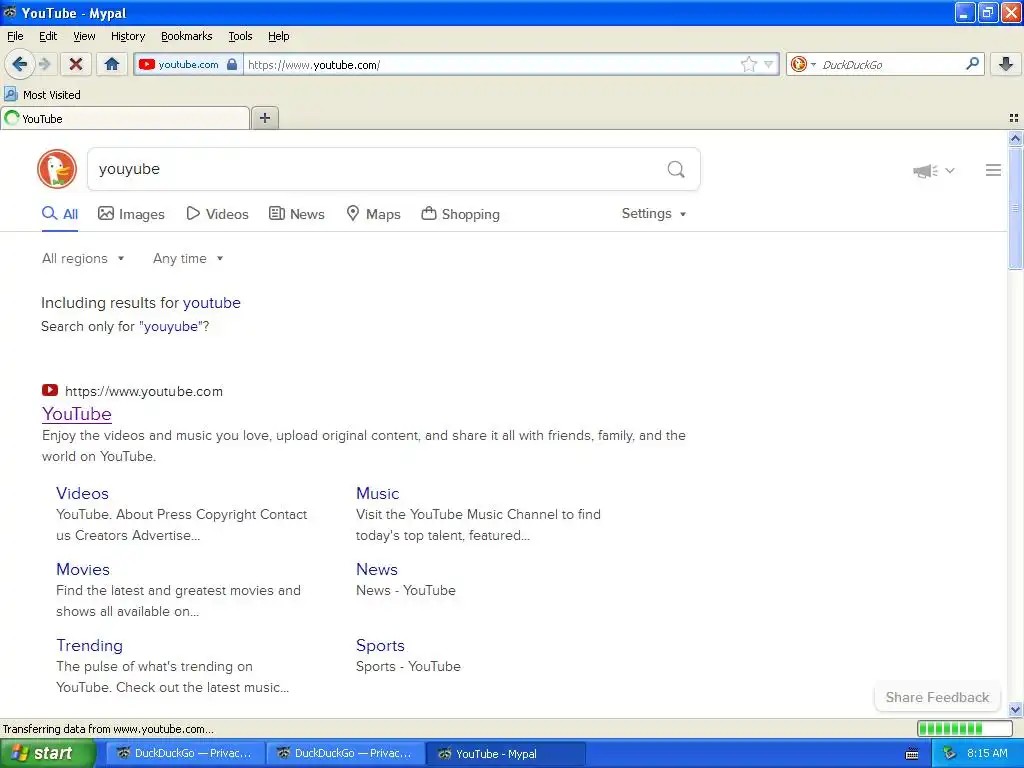Viewport: 1024px width, 768px height.
Task: Expand the Any time filter
Action: click(x=188, y=259)
